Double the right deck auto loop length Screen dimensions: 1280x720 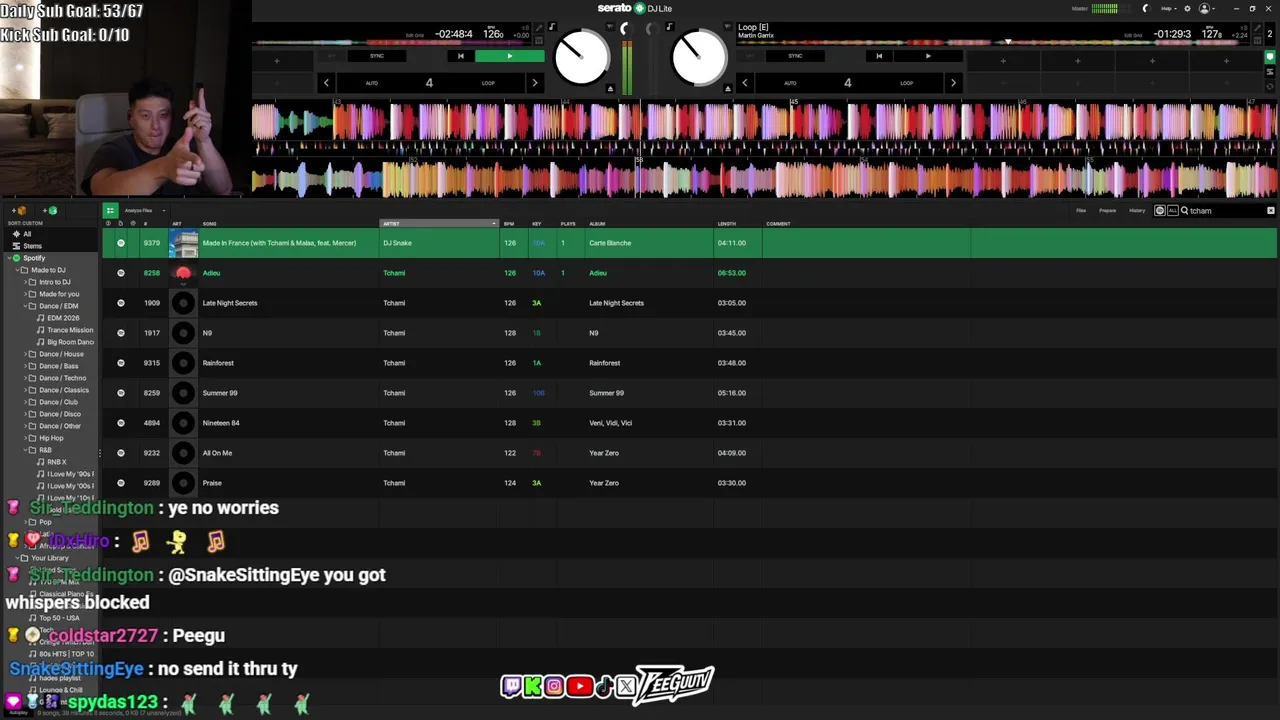click(x=953, y=83)
